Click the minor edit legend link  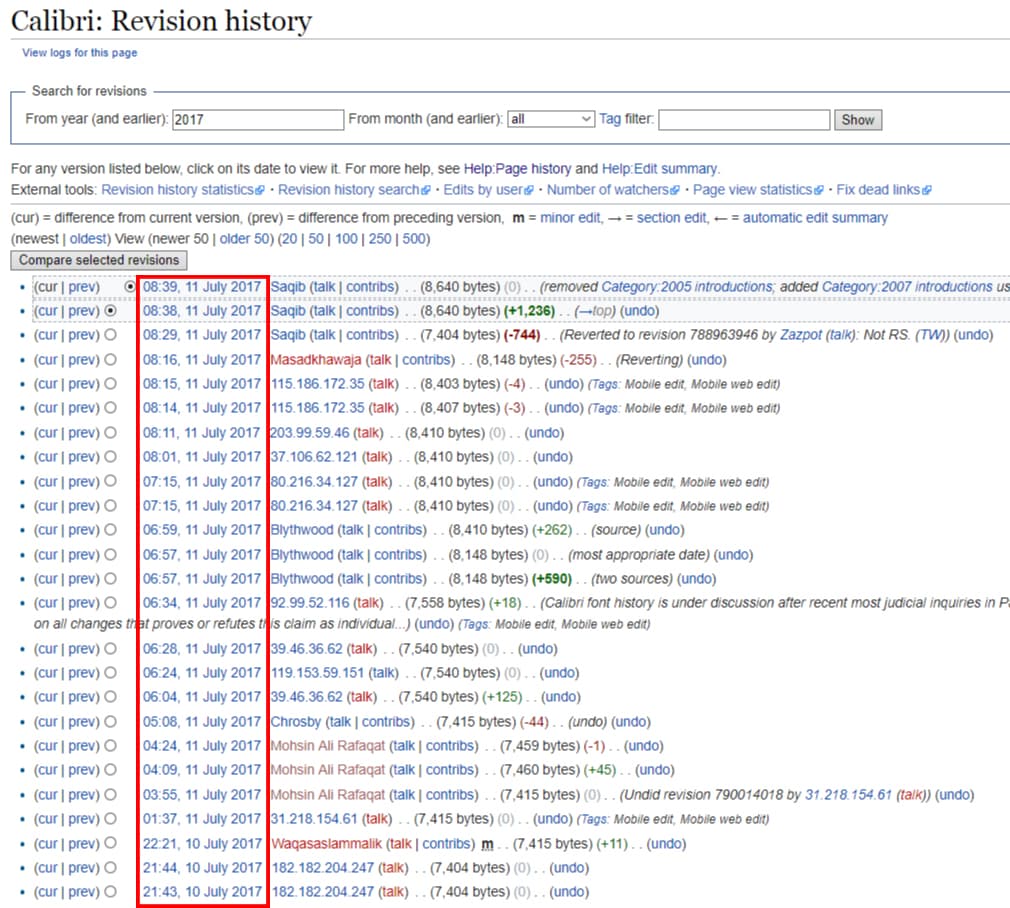point(570,218)
